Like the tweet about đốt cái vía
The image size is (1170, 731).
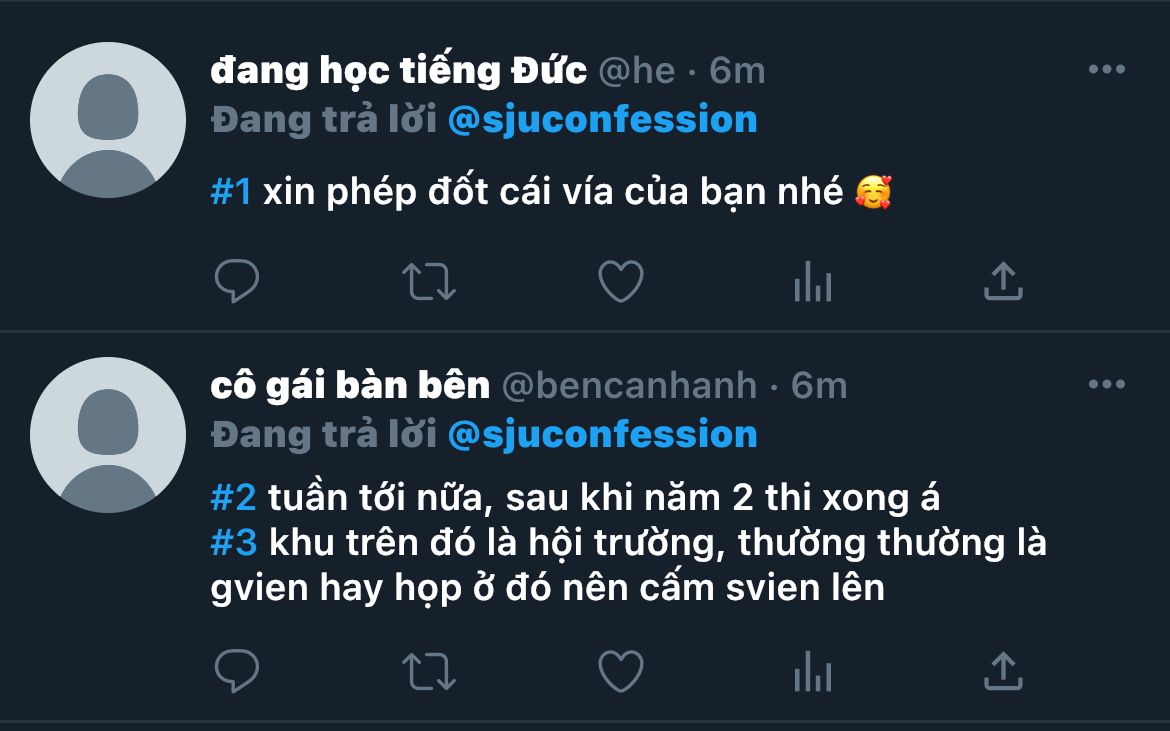click(621, 281)
